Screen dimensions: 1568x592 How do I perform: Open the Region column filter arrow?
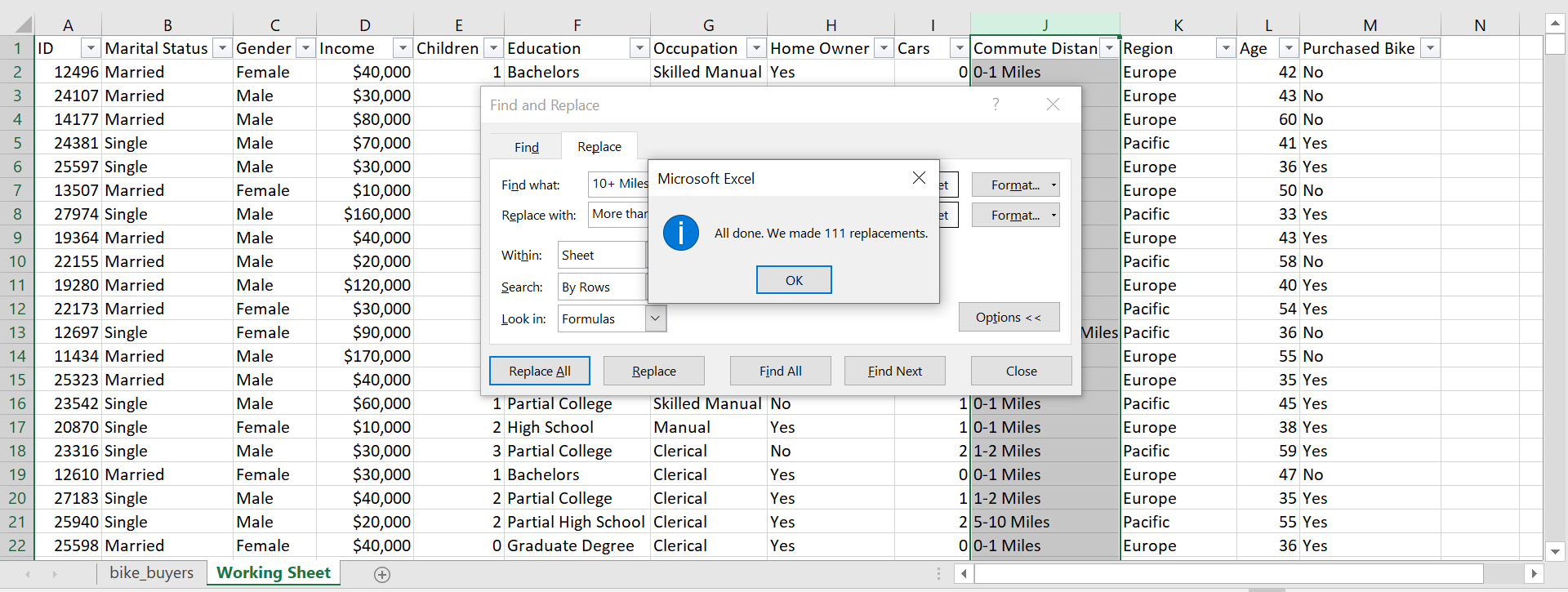coord(1225,49)
